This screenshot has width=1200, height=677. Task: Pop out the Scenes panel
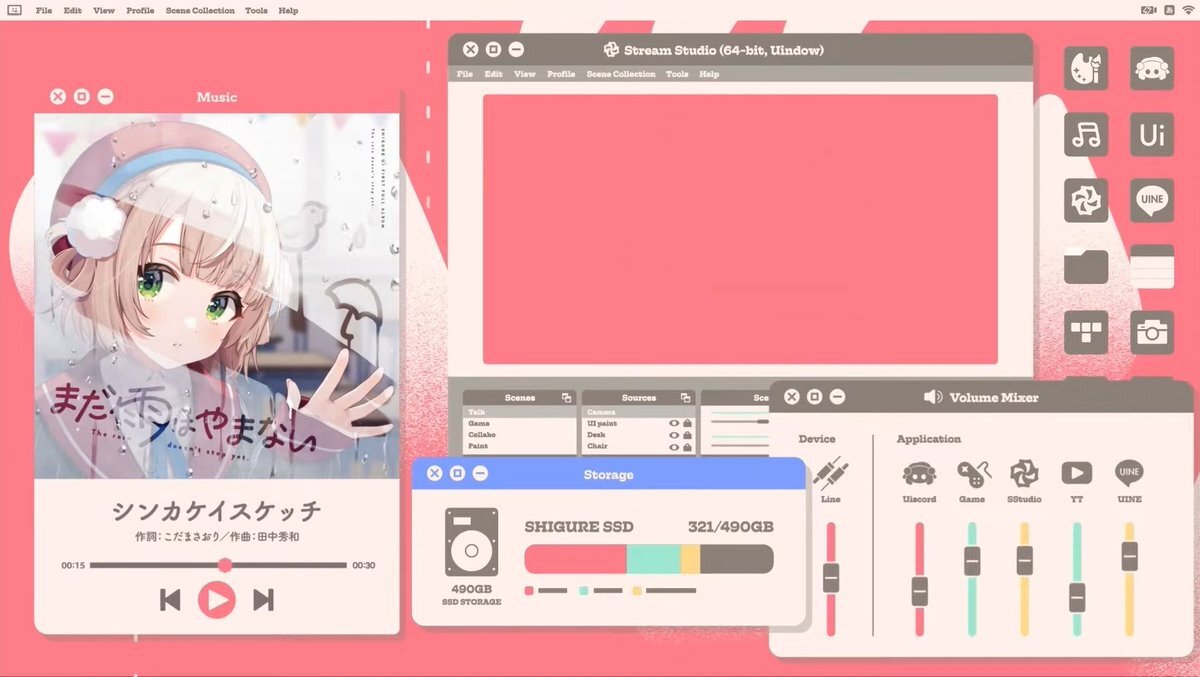tap(566, 398)
